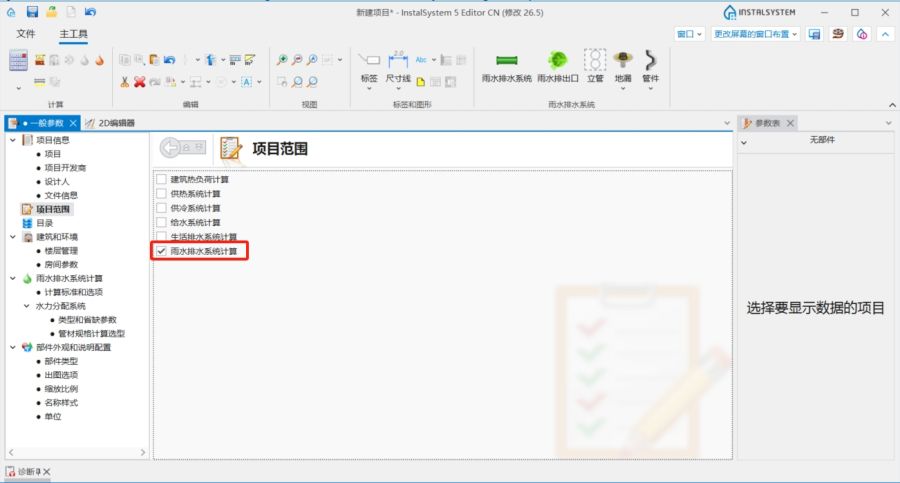
Task: Click the save icon in title bar
Action: point(32,12)
